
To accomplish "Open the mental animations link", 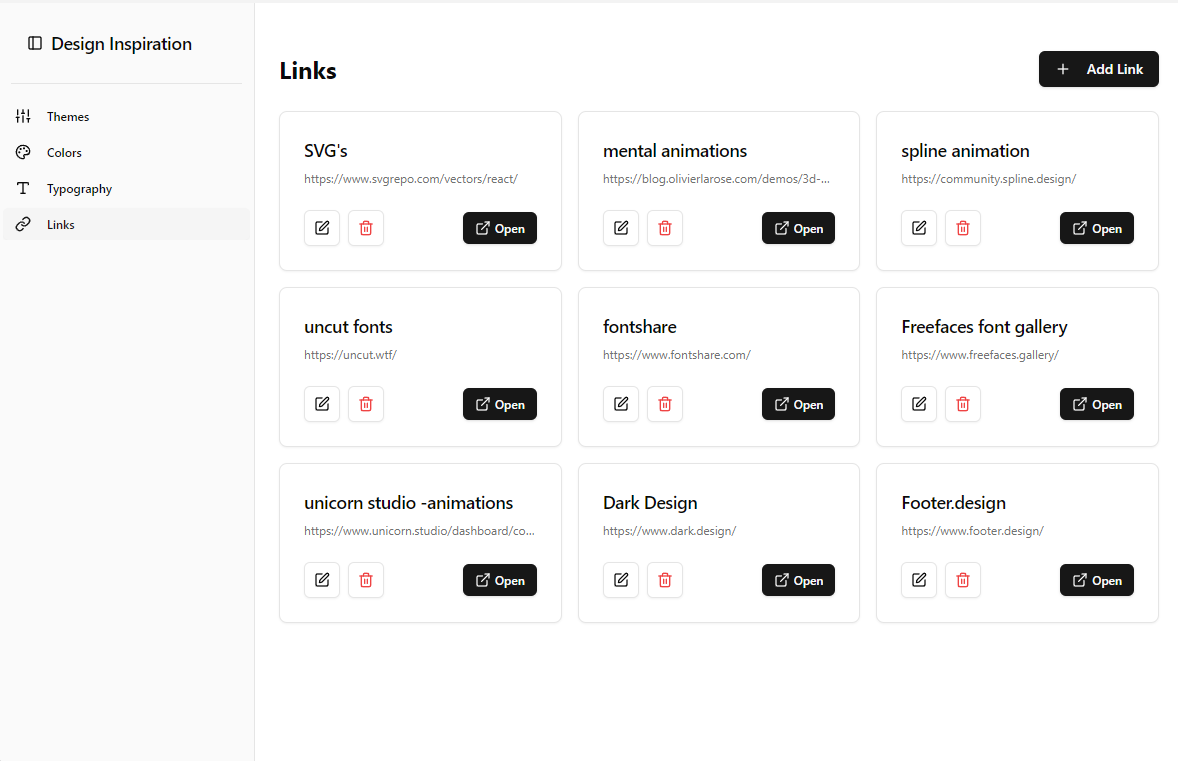I will click(798, 228).
